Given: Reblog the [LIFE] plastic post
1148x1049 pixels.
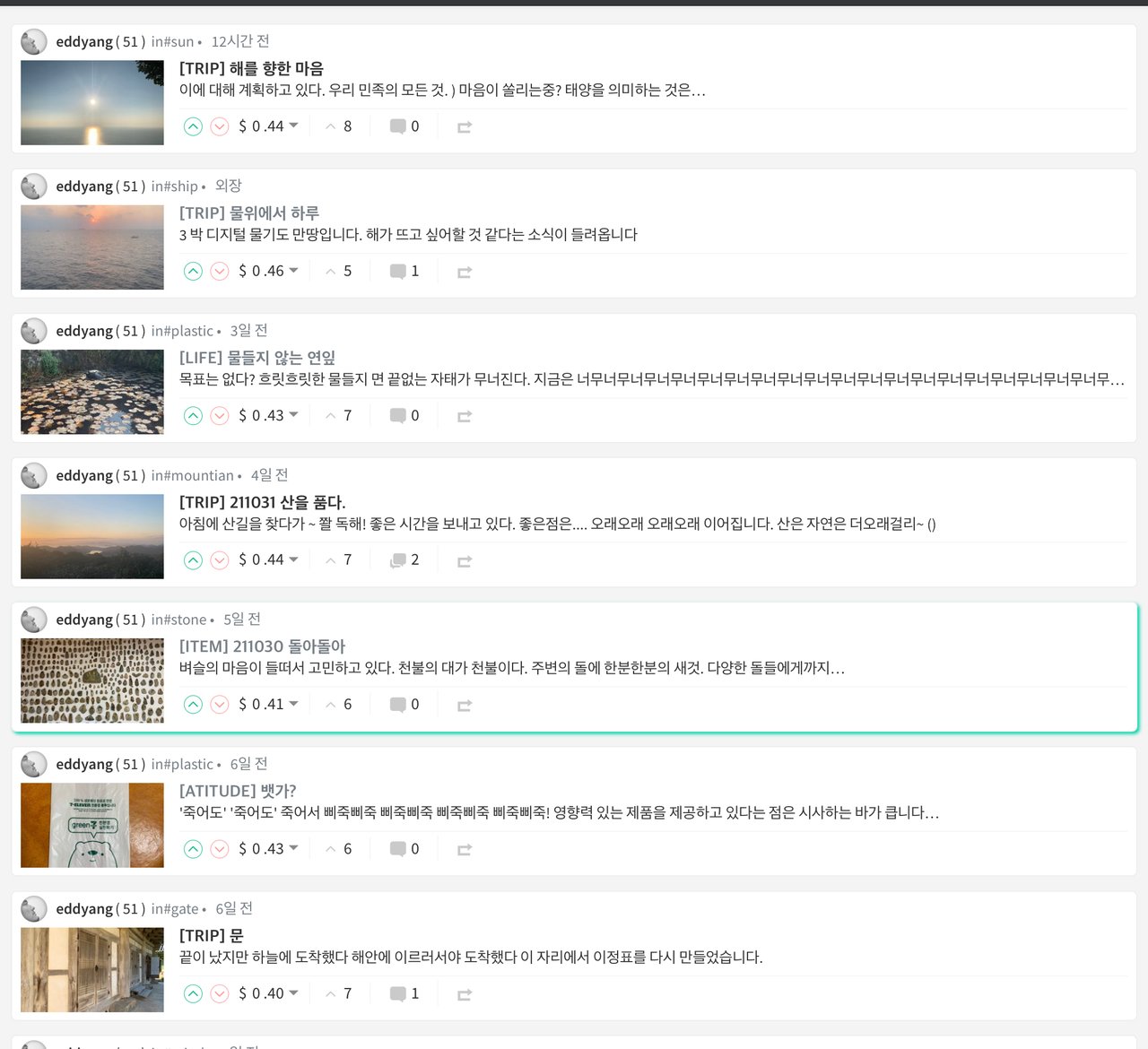Looking at the screenshot, I should pos(465,416).
